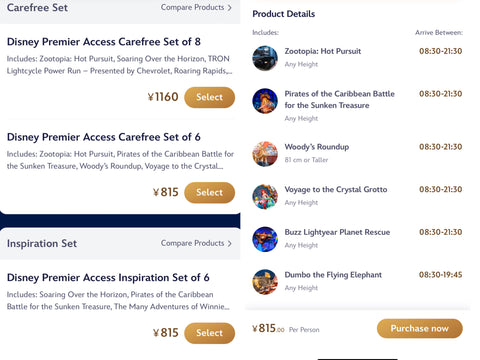The image size is (480, 360).
Task: Open the Carefree Set section header
Action: coord(37,8)
